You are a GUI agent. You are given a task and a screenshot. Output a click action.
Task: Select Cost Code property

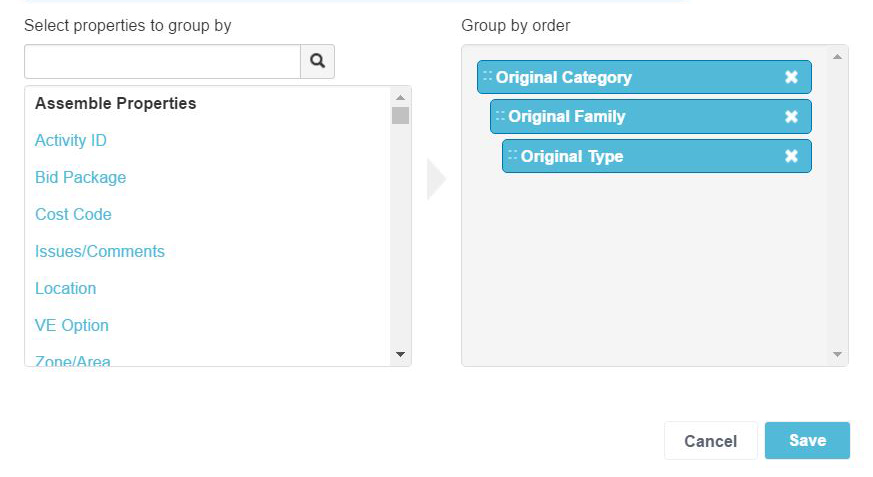[x=73, y=214]
